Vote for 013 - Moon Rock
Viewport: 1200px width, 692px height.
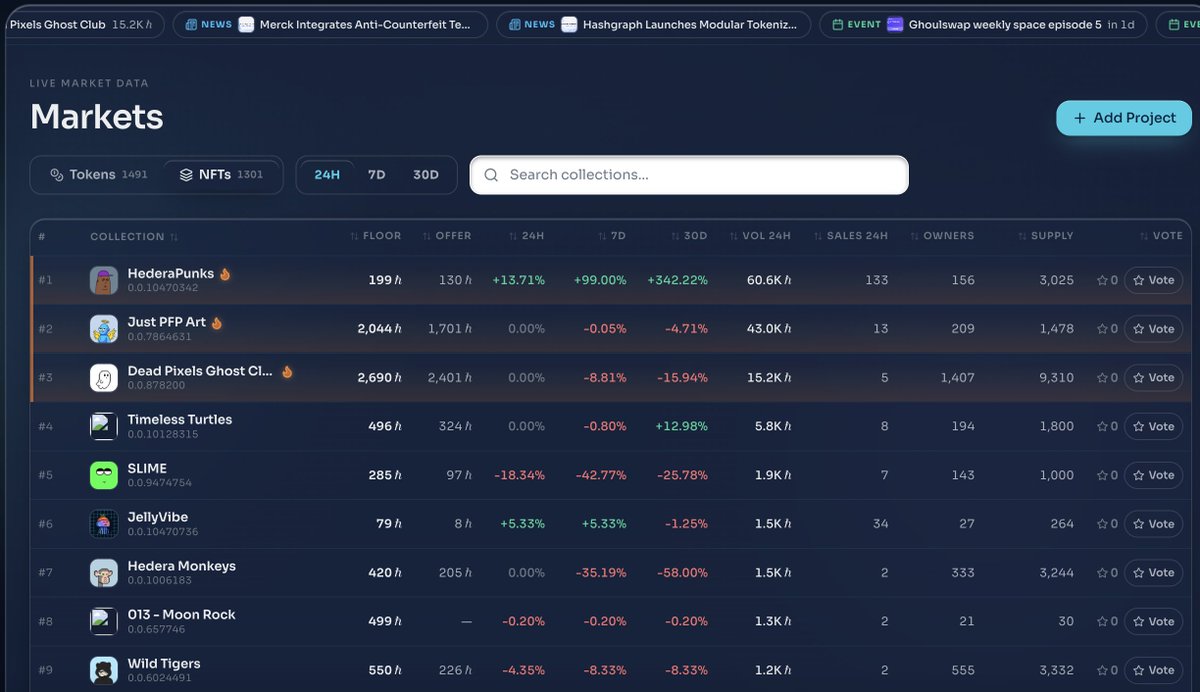pyautogui.click(x=1153, y=621)
